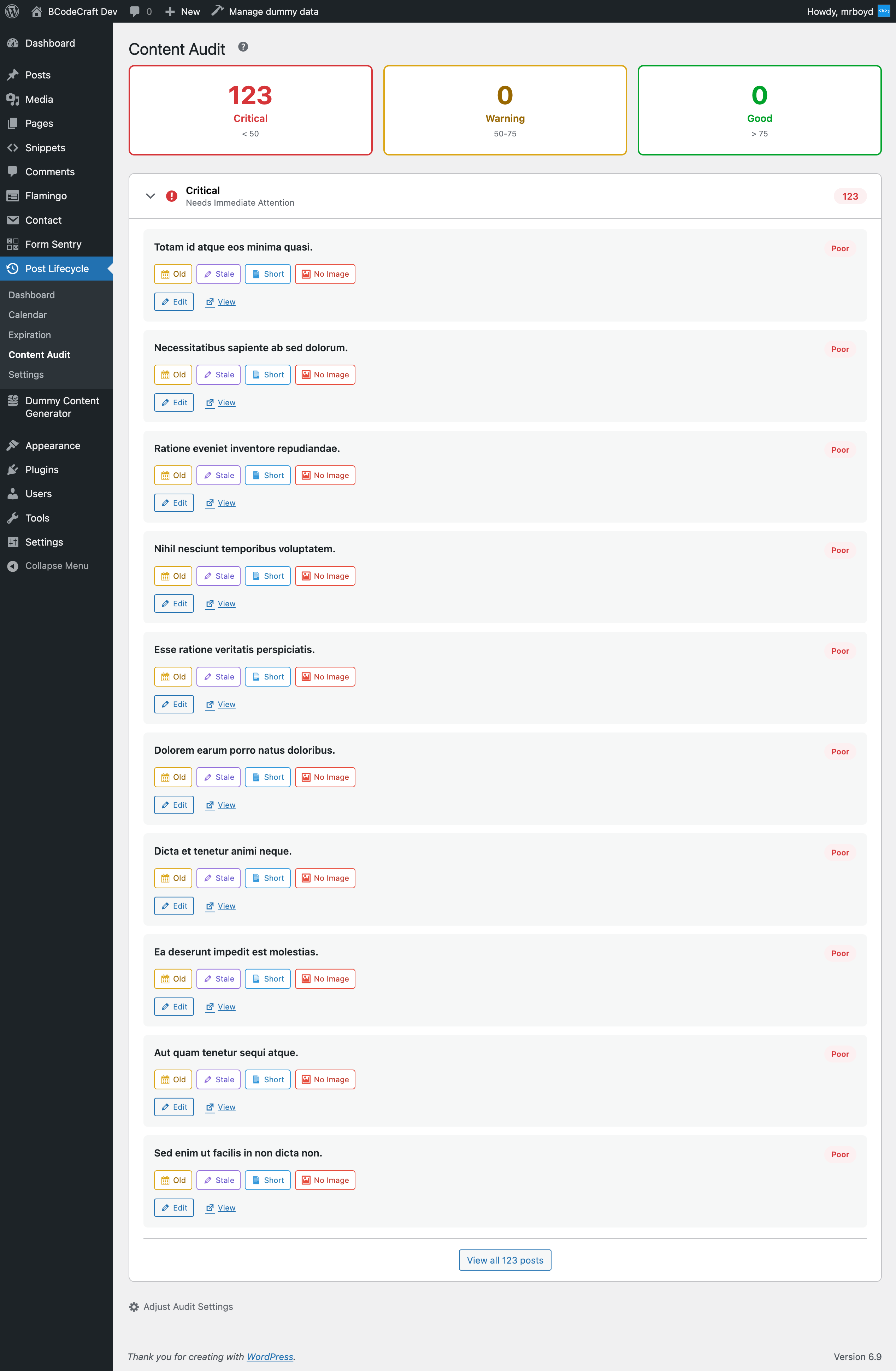Open Manage dummy data via the wrench icon

point(218,11)
